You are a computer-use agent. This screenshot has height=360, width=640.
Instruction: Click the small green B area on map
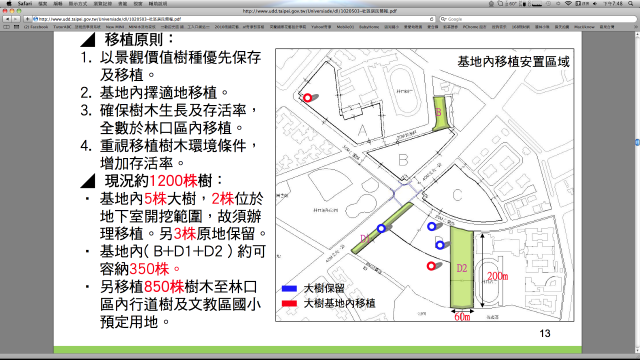coord(440,113)
